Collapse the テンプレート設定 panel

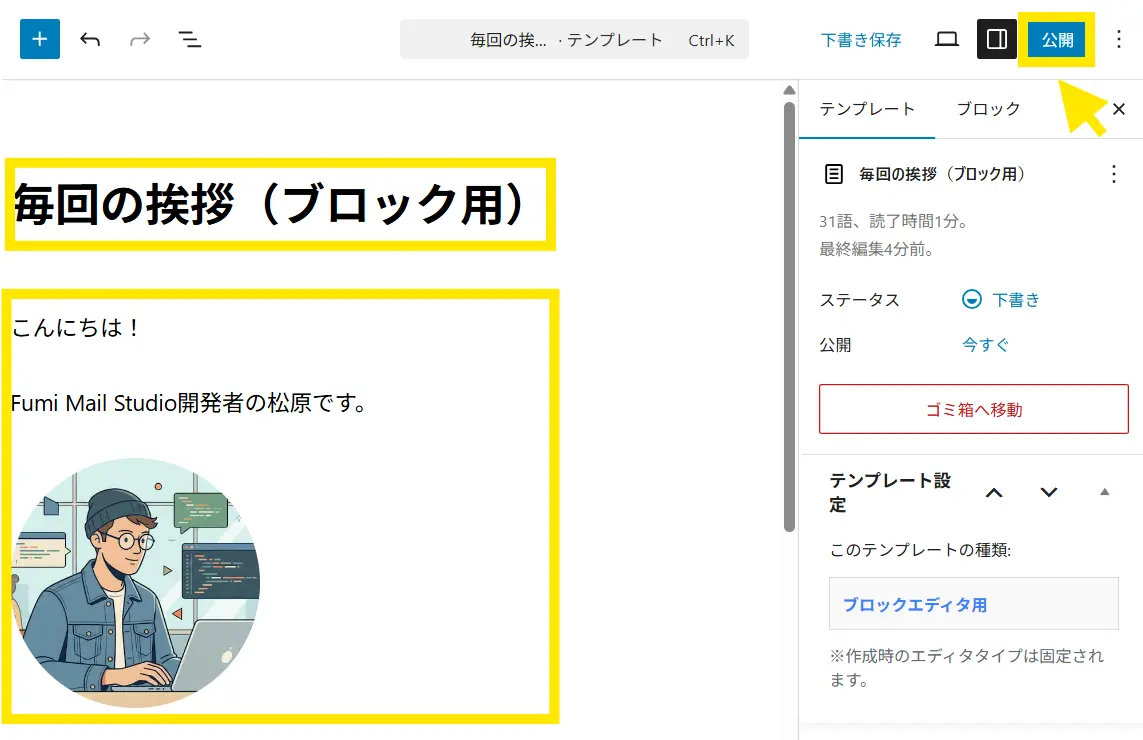[1104, 492]
